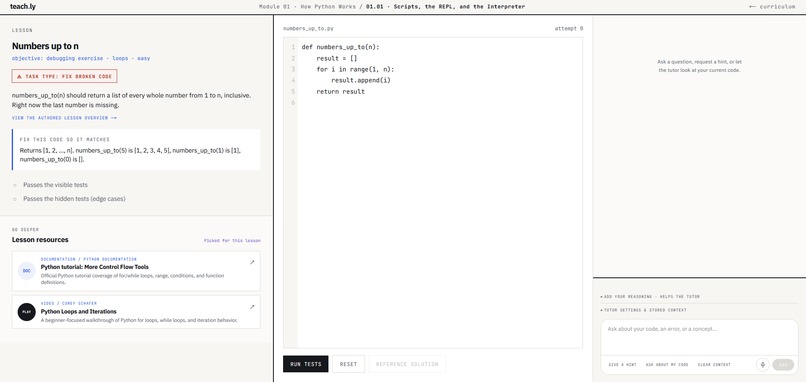The width and height of the screenshot is (806, 382).
Task: Request a hint with Give a Hint
Action: (622, 365)
